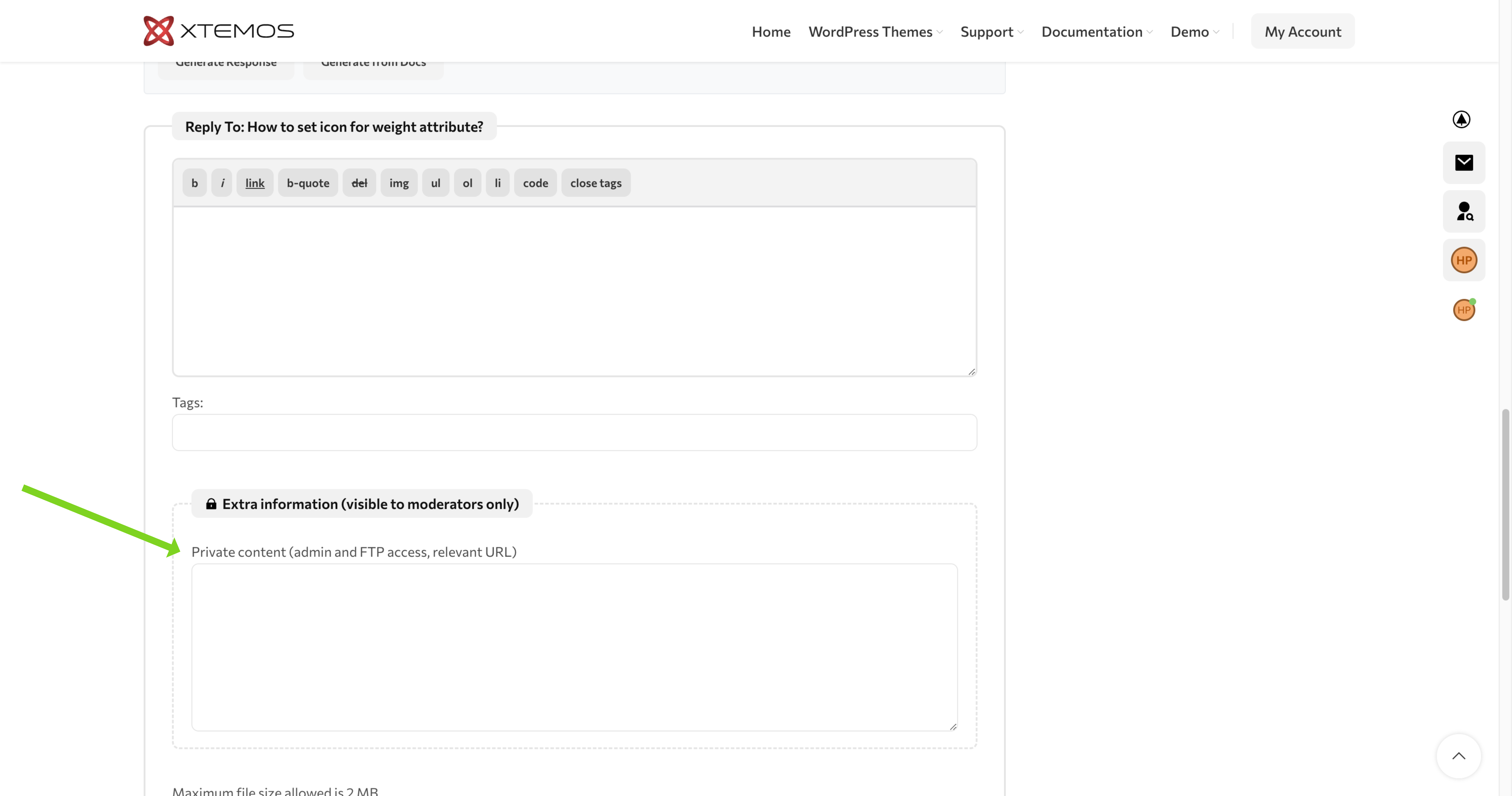1512x796 pixels.
Task: Insert code tag with code button
Action: (x=535, y=183)
